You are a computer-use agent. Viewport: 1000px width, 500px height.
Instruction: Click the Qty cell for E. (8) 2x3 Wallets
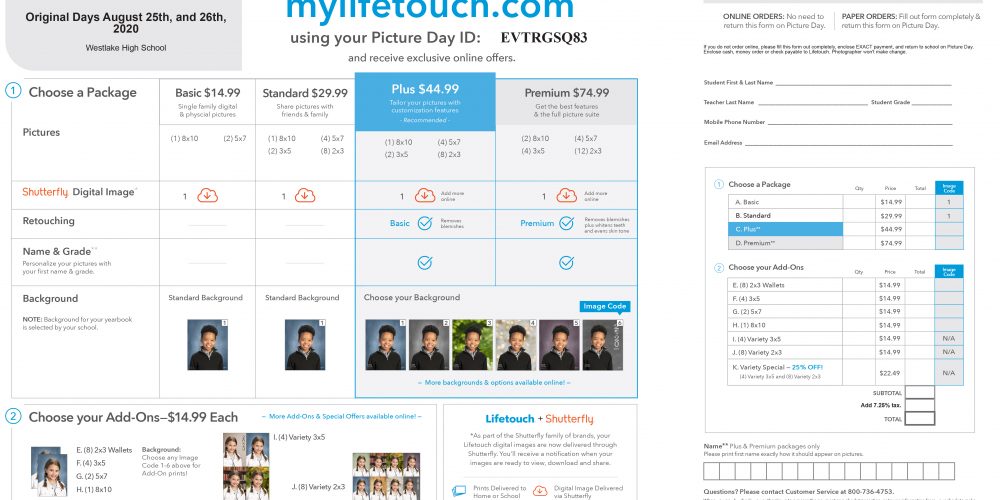coord(858,285)
